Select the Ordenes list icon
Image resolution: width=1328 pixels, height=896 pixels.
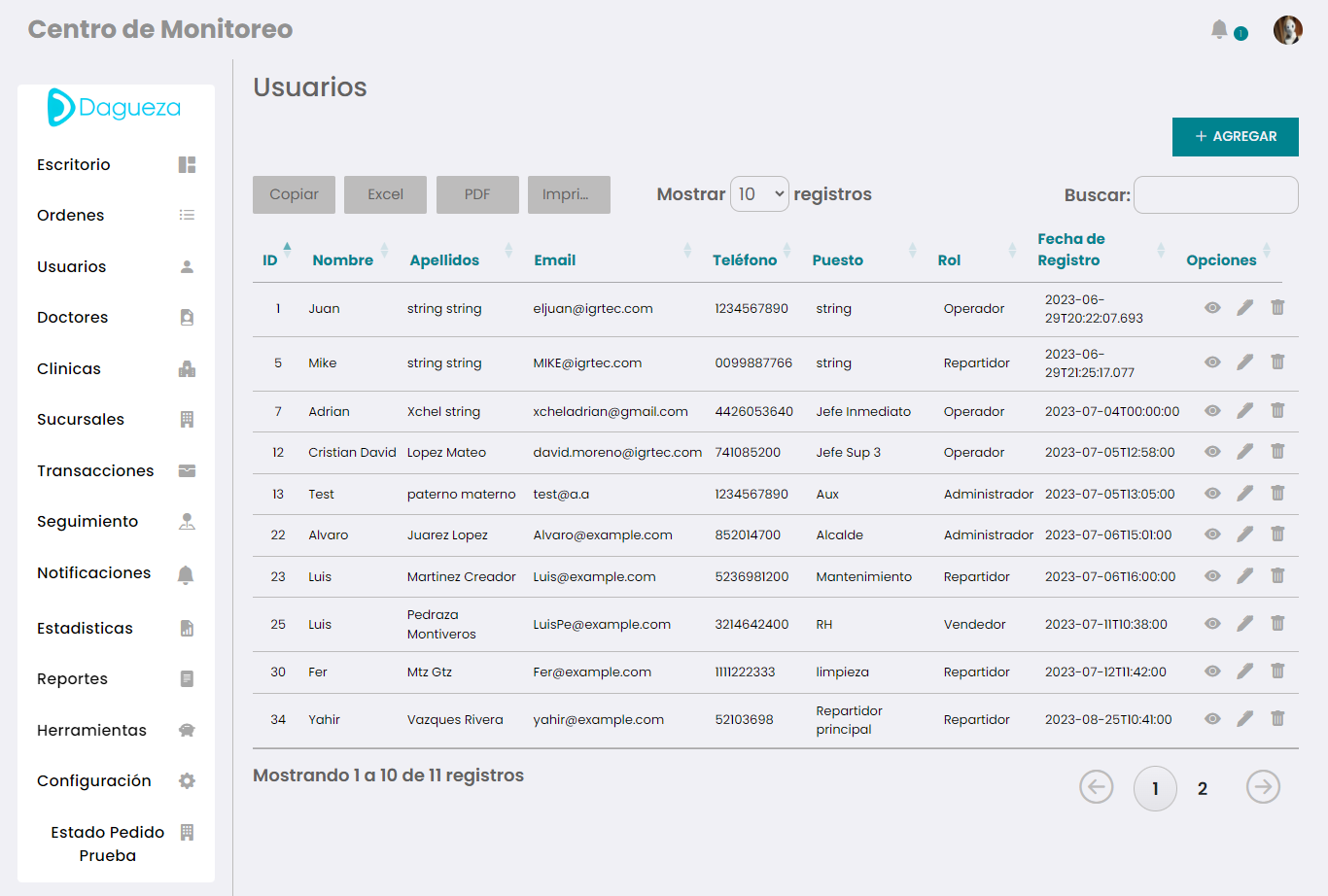click(187, 215)
